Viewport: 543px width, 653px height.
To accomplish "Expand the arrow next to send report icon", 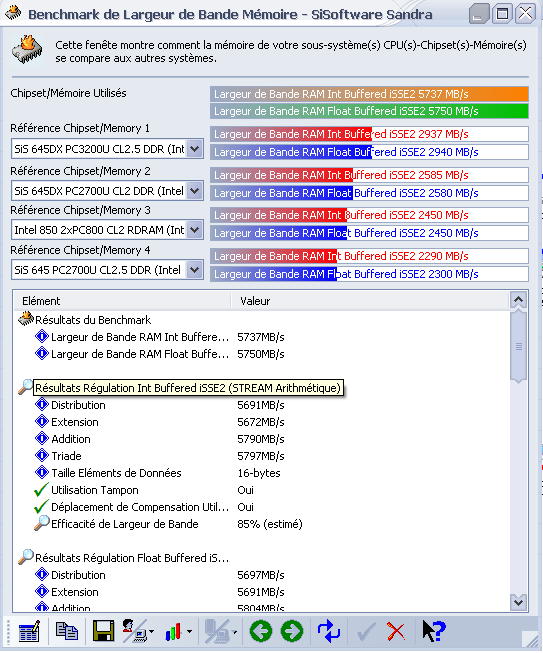I will [x=151, y=632].
